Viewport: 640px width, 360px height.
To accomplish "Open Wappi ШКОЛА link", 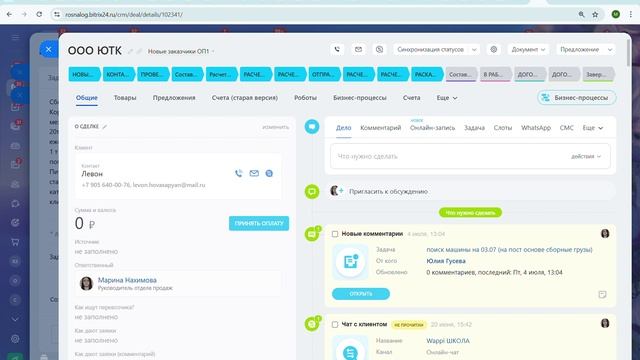I will pyautogui.click(x=448, y=340).
